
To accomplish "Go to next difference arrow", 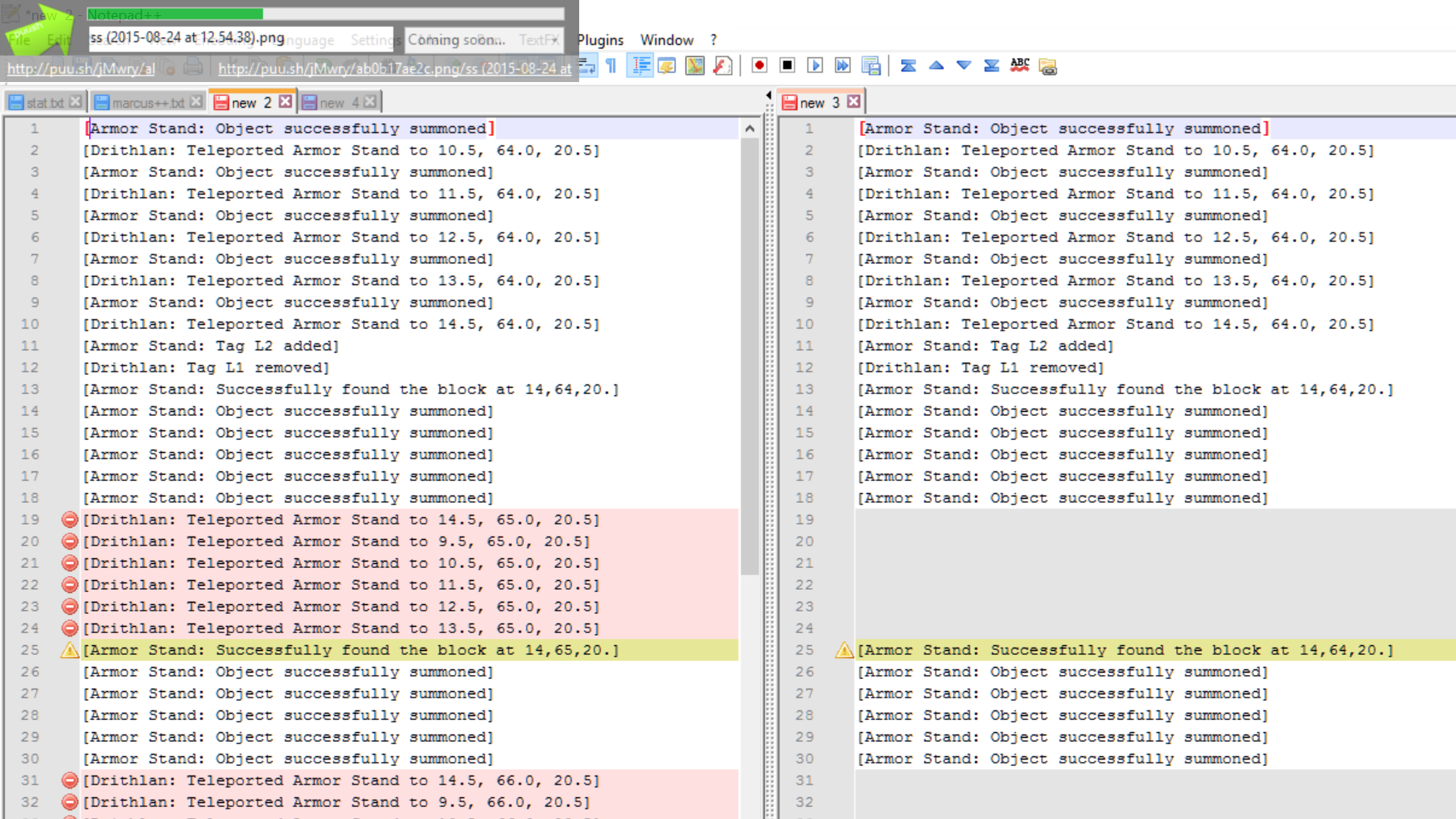I will [x=964, y=66].
